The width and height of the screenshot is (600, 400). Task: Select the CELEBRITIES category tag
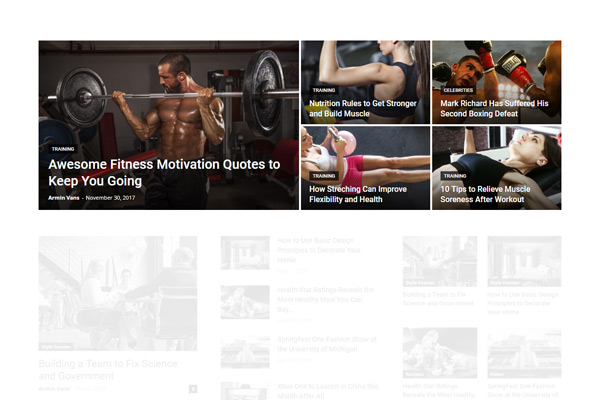(458, 90)
